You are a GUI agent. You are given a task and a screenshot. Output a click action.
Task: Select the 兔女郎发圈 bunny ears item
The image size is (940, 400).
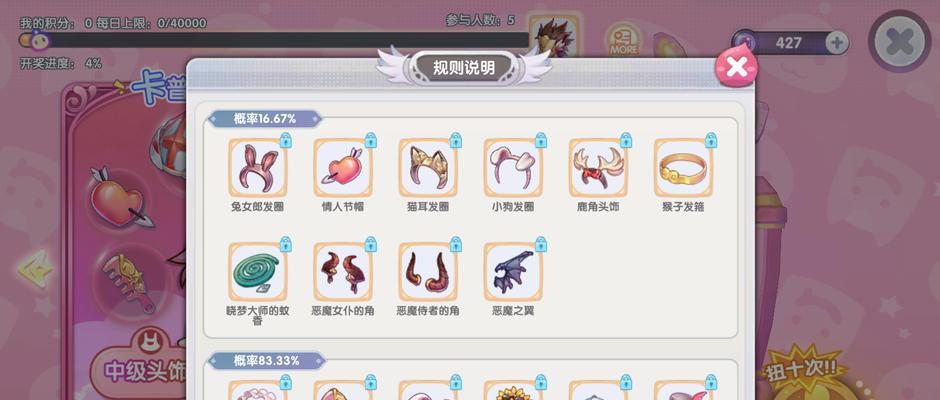pyautogui.click(x=257, y=168)
